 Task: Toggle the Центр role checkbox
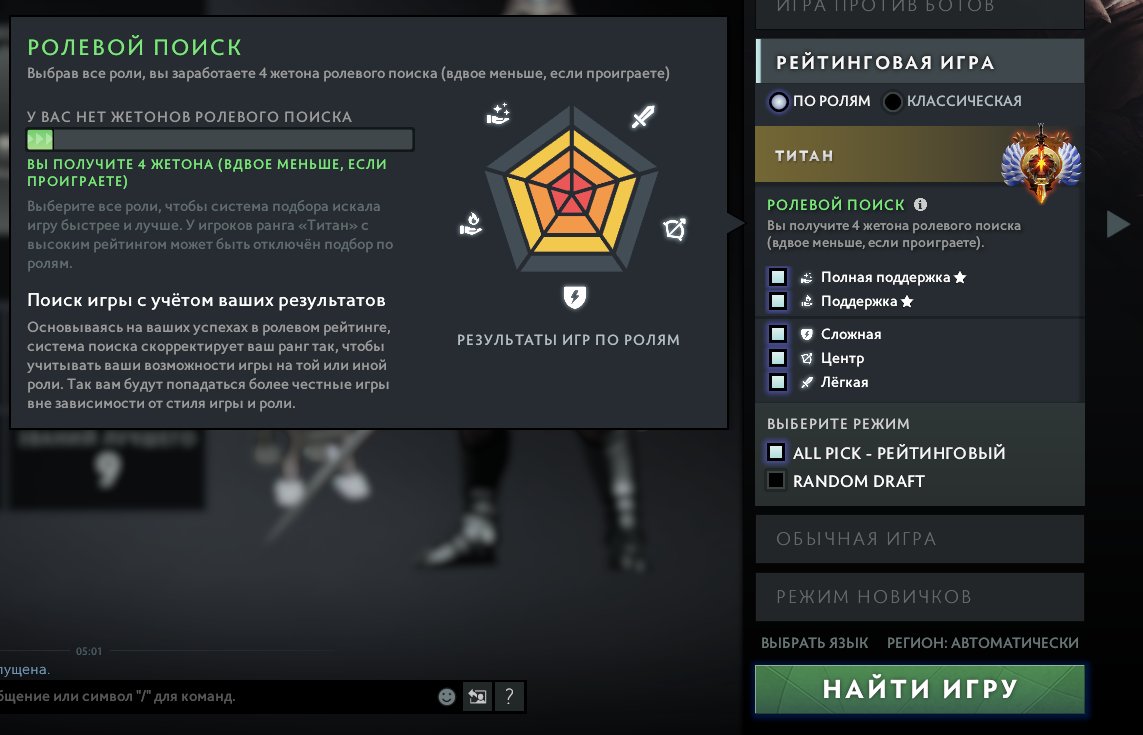tap(778, 358)
